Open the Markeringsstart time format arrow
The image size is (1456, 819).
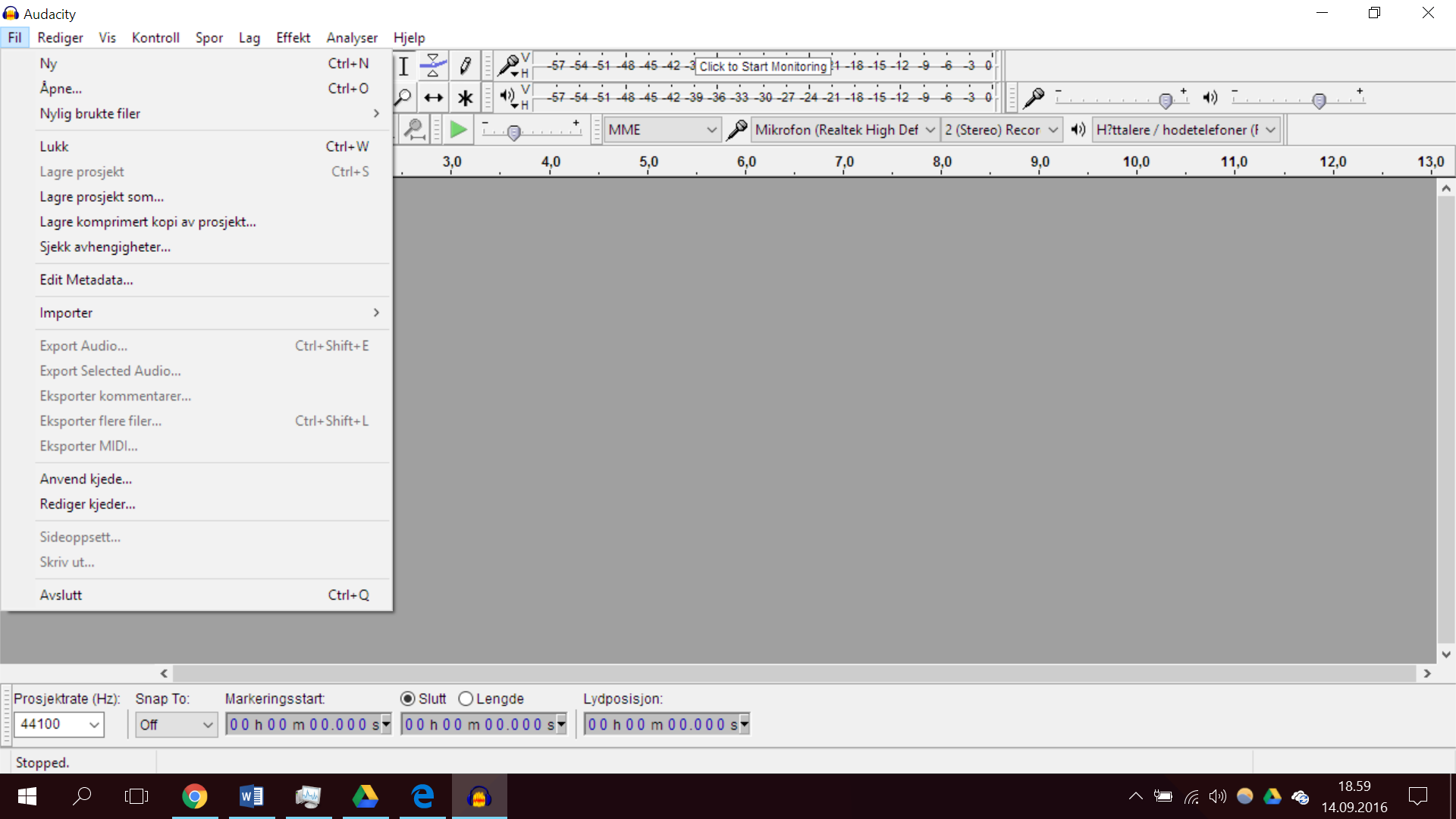pyautogui.click(x=386, y=724)
